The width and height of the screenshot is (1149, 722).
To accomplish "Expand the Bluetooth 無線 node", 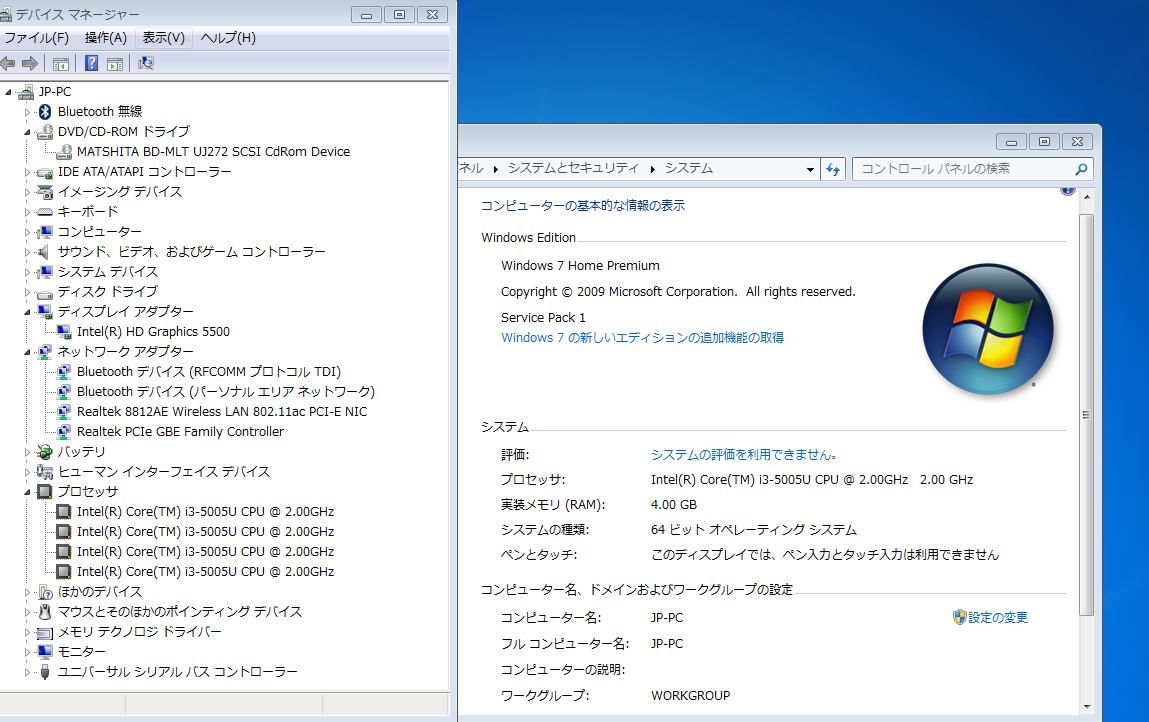I will pyautogui.click(x=28, y=112).
